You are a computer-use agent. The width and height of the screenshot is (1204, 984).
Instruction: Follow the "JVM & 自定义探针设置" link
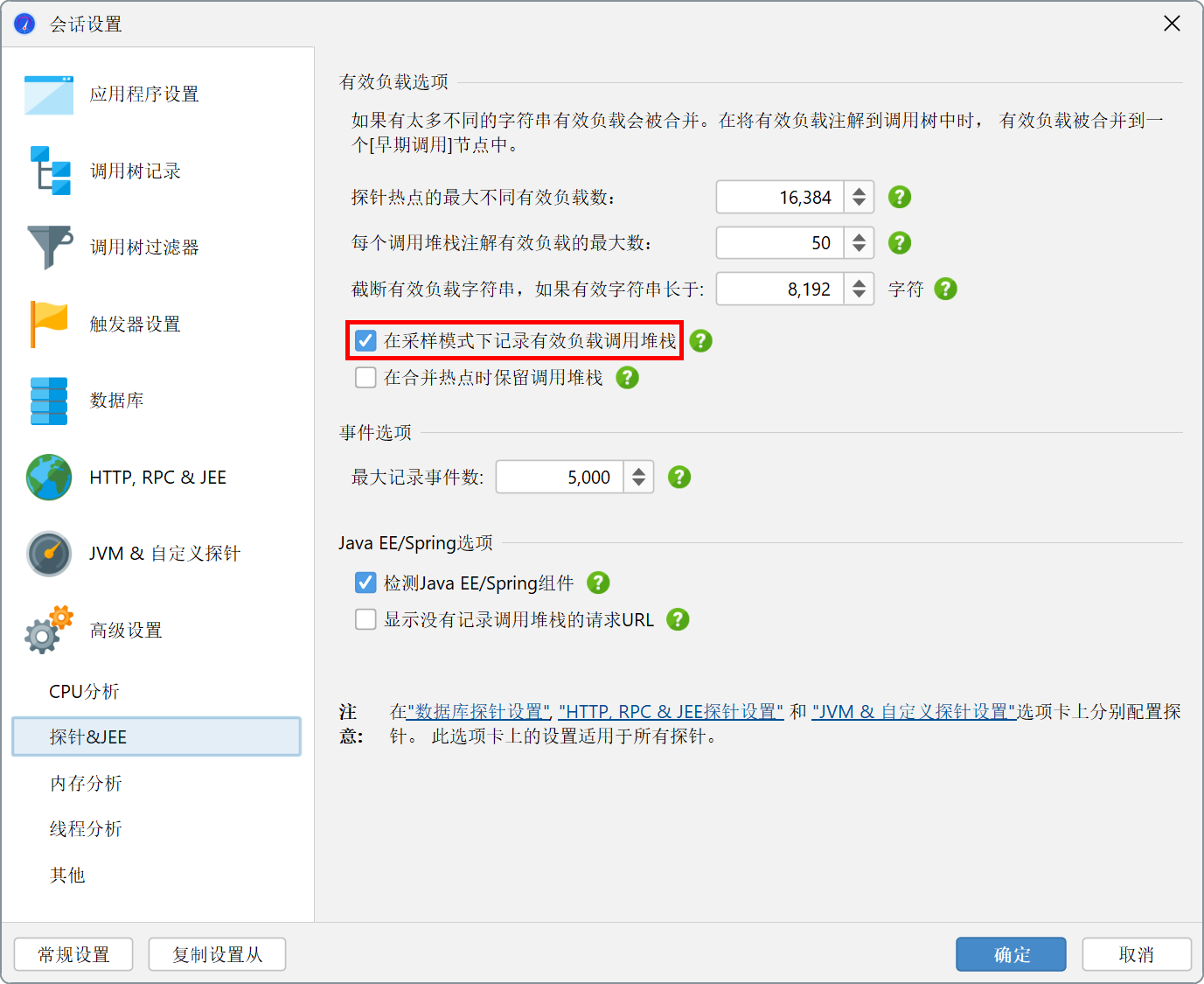[914, 712]
